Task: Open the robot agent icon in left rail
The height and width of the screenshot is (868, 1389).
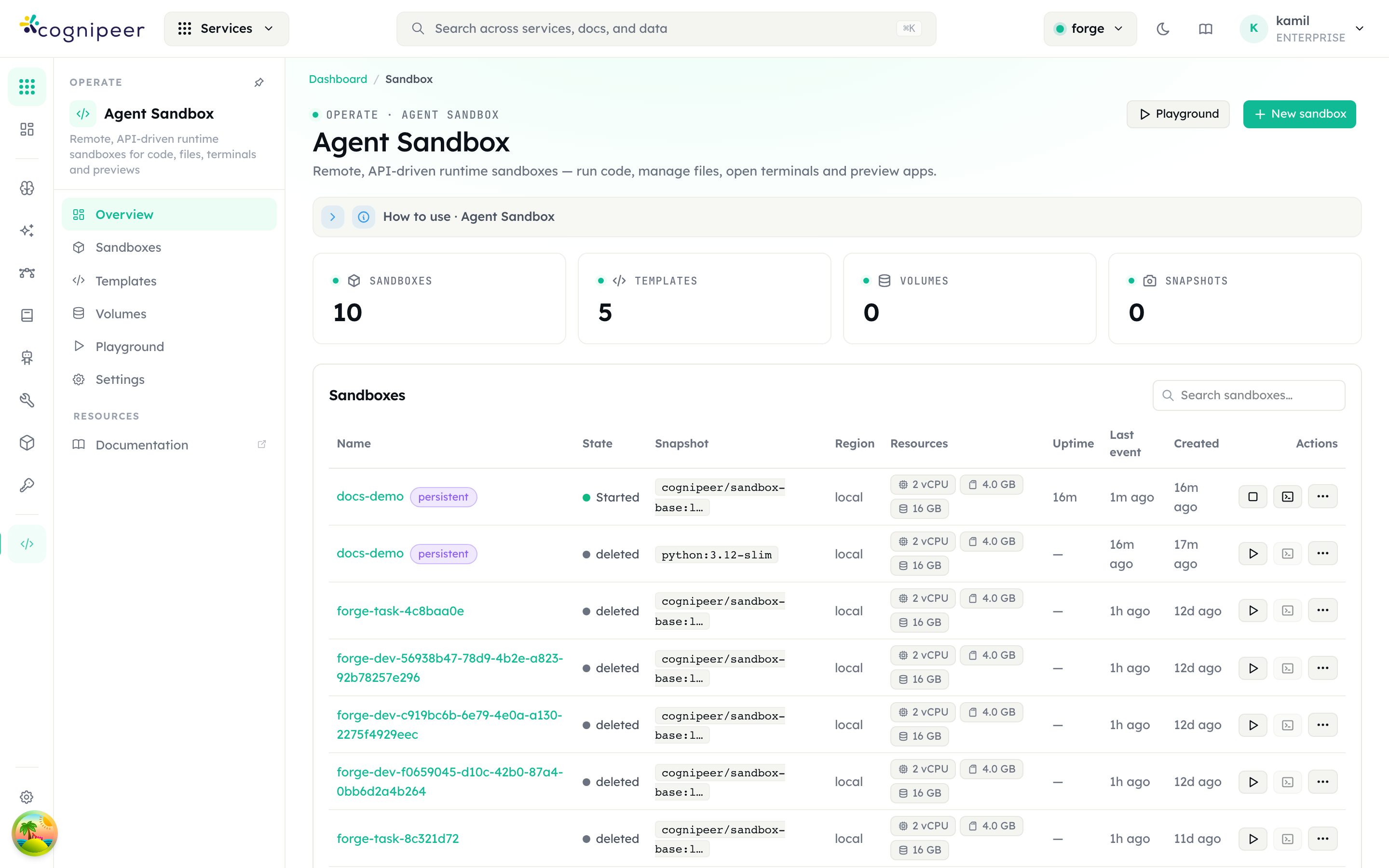Action: tap(27, 358)
